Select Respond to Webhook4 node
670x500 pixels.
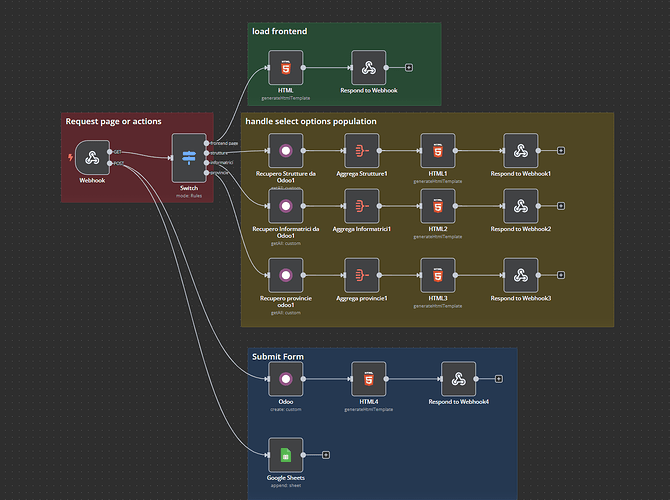coord(458,379)
